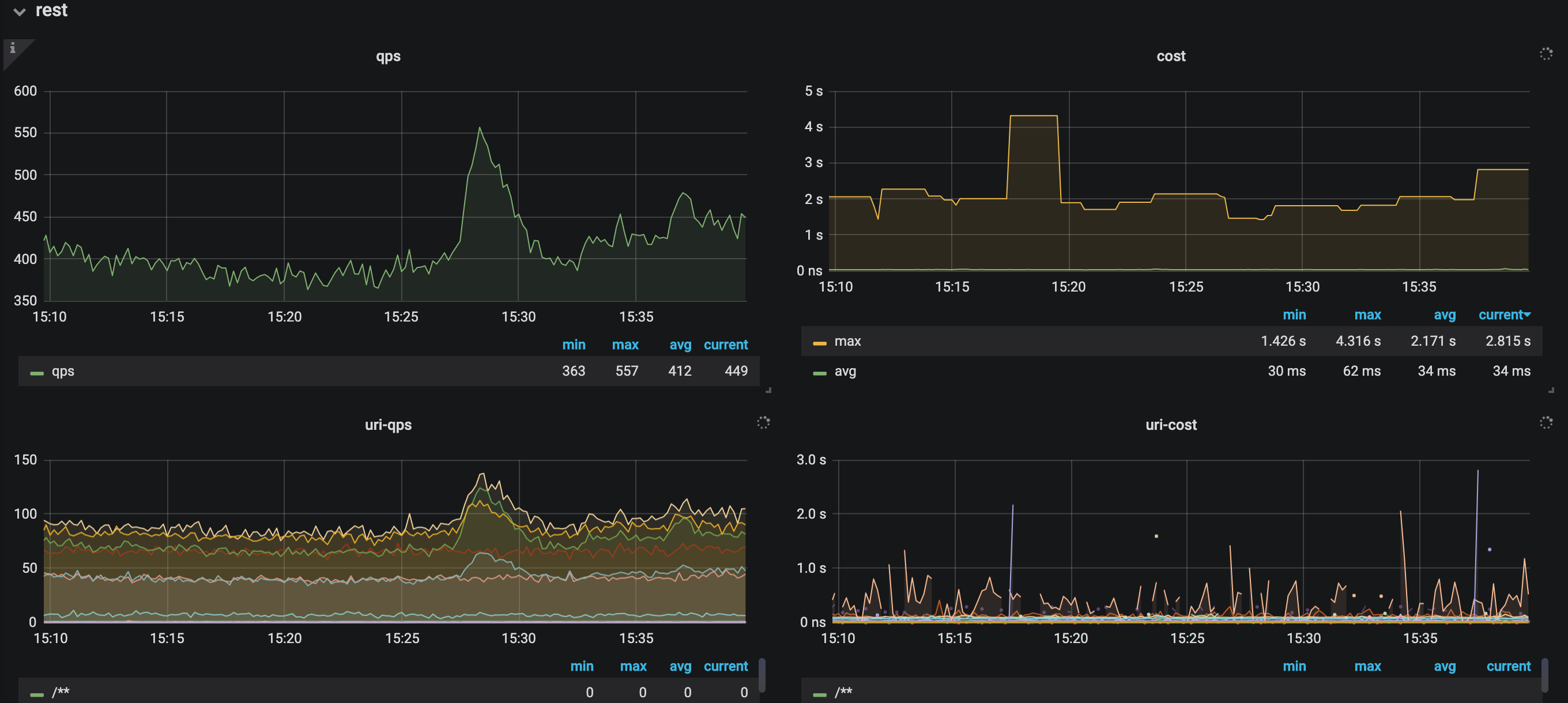Click green color swatch of qps series

pyautogui.click(x=37, y=373)
